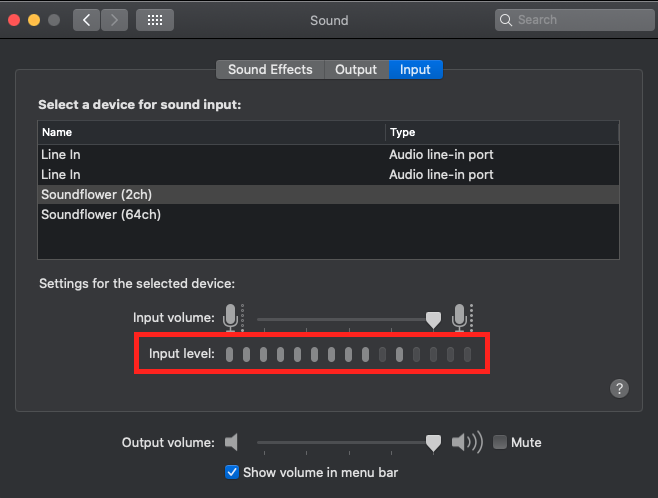
Task: Focus the Search field
Action: tap(574, 20)
